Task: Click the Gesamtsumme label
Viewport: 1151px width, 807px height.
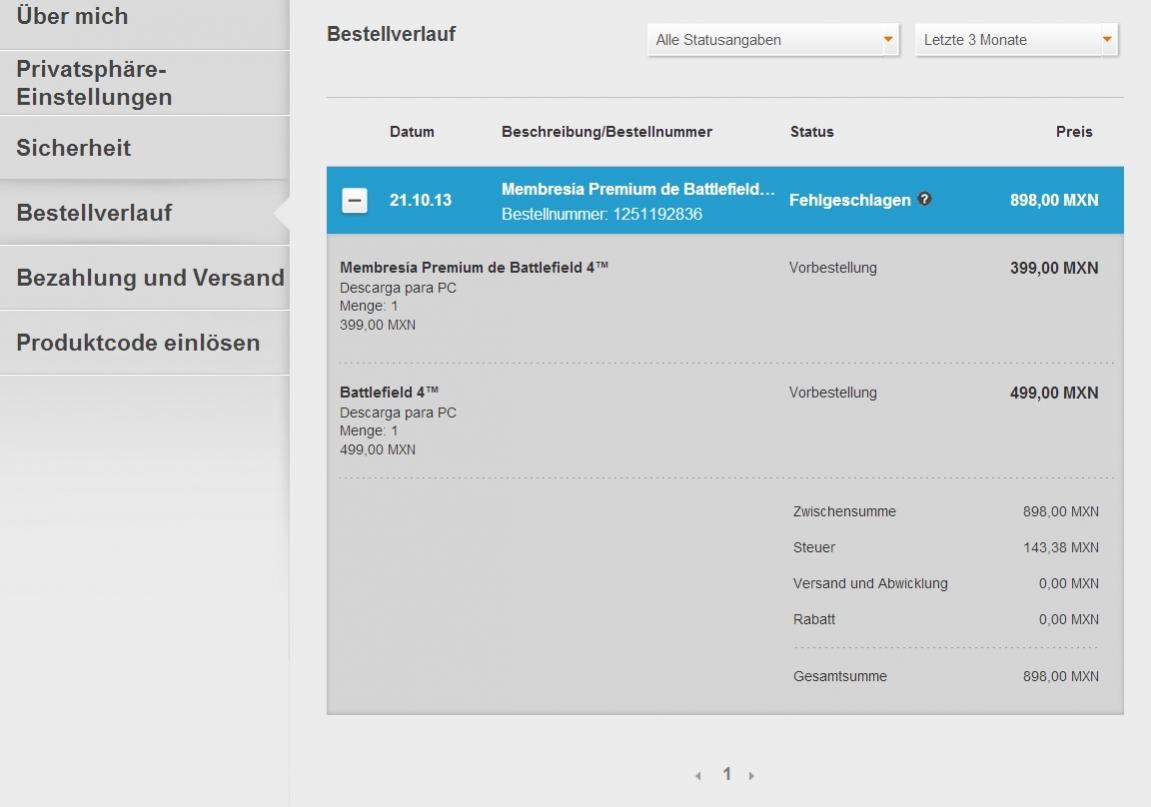Action: [x=840, y=676]
